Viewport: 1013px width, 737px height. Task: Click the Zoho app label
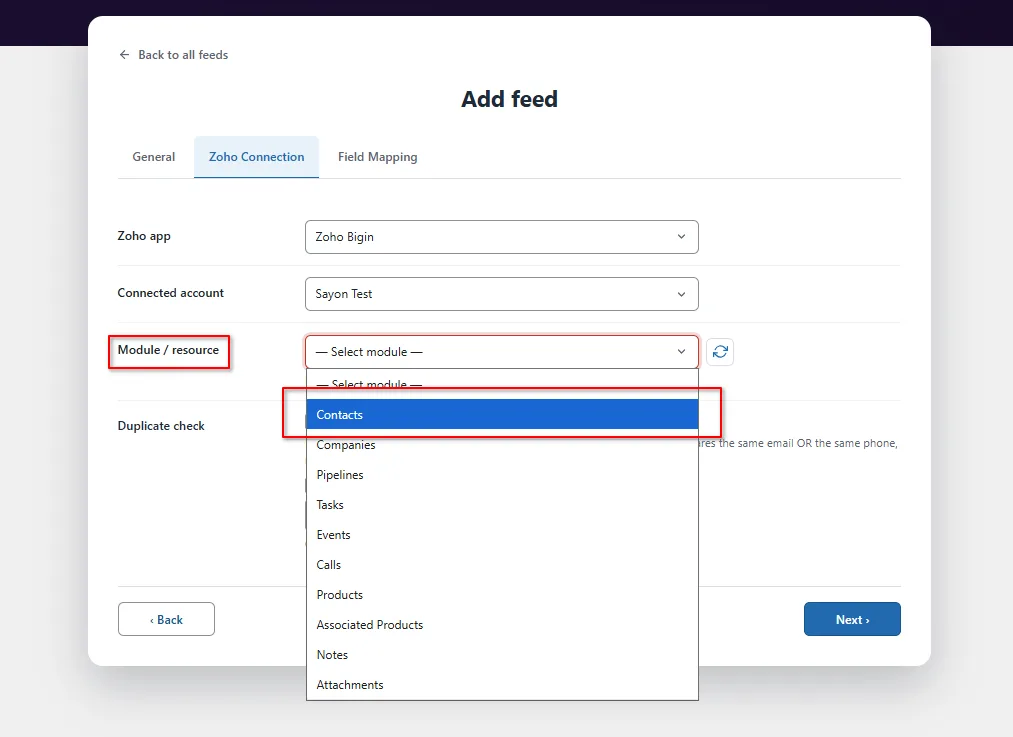pos(144,236)
